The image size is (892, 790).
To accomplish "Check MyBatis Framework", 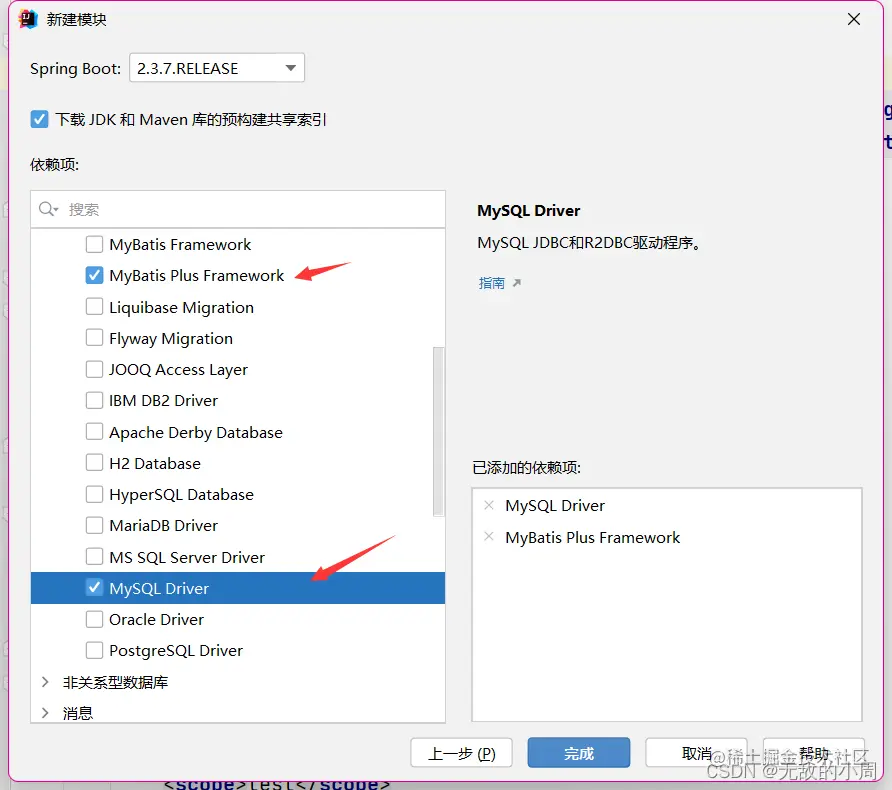I will coord(94,245).
